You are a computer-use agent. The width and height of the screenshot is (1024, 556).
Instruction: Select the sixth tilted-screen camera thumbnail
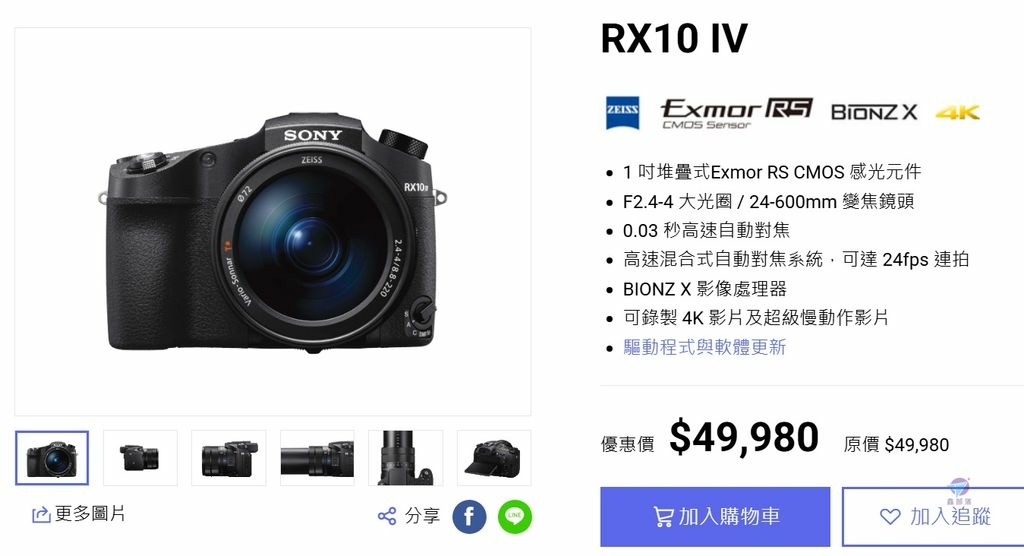click(494, 458)
